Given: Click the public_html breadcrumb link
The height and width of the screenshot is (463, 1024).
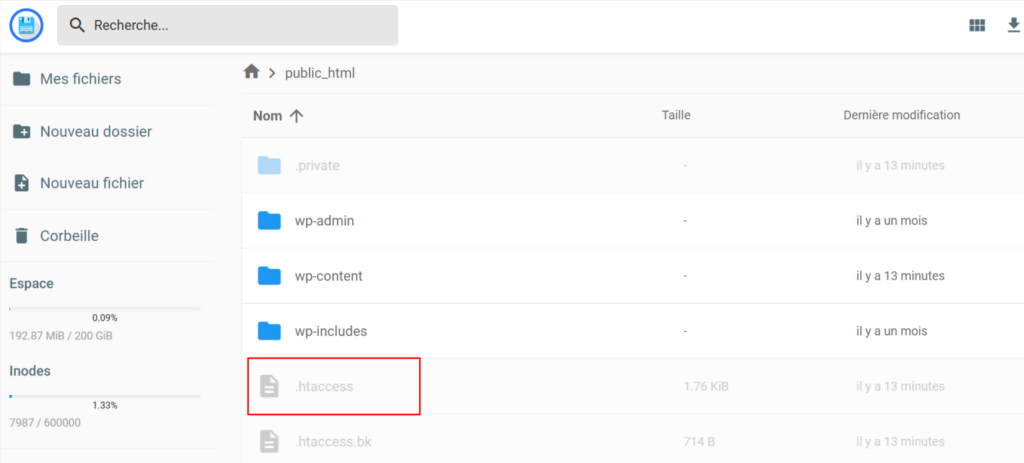Looking at the screenshot, I should point(320,73).
